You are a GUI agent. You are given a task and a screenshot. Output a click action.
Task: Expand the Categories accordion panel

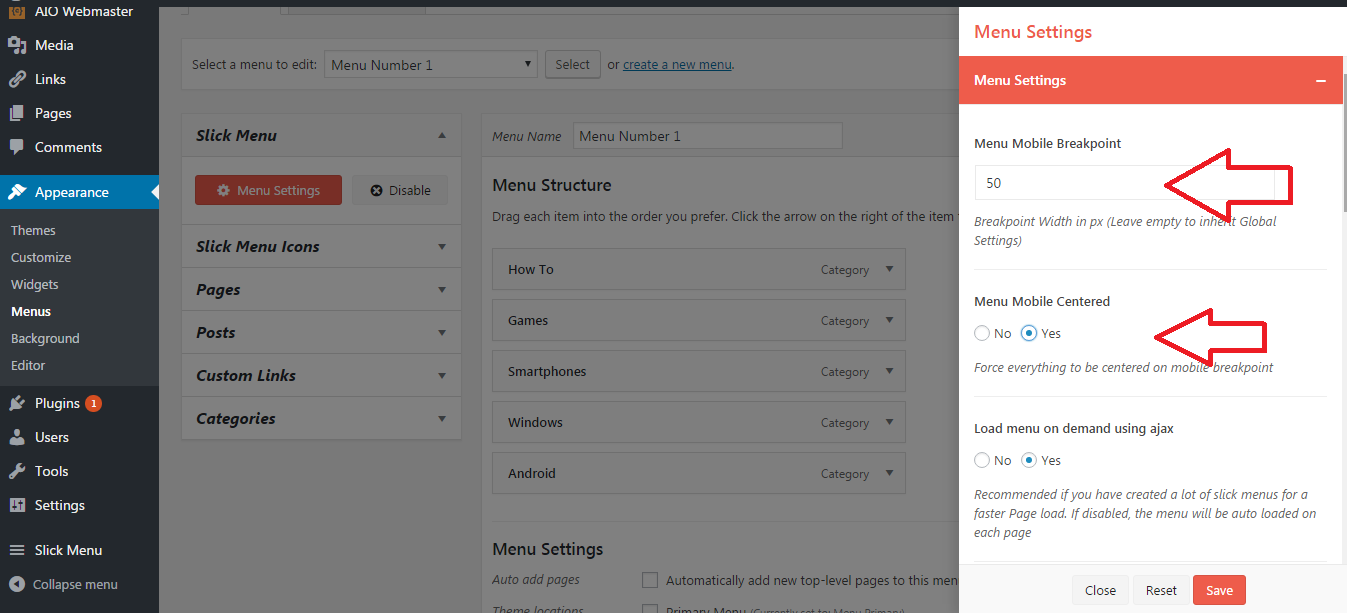(442, 418)
